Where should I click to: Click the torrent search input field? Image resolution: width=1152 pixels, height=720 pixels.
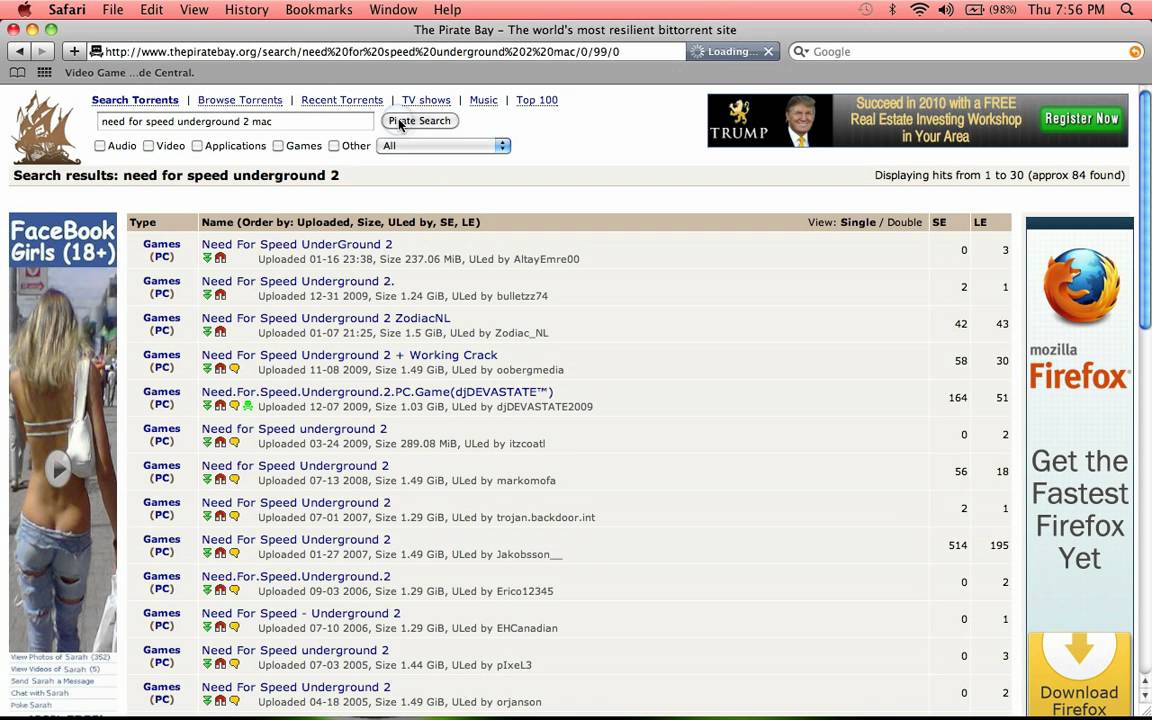tap(234, 121)
